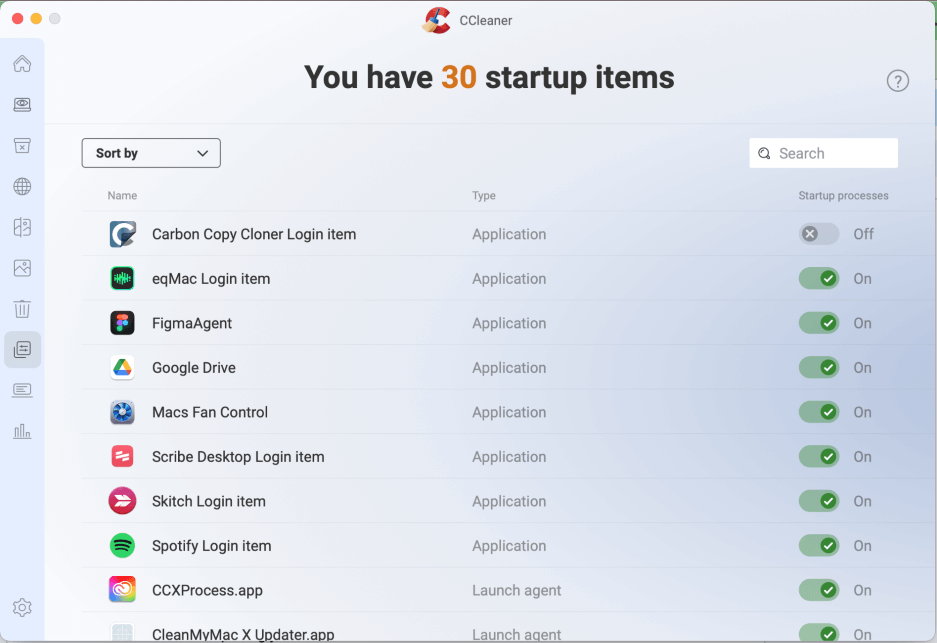Open the monitor-with-eye sidebar section
This screenshot has height=643, width=937.
click(22, 105)
